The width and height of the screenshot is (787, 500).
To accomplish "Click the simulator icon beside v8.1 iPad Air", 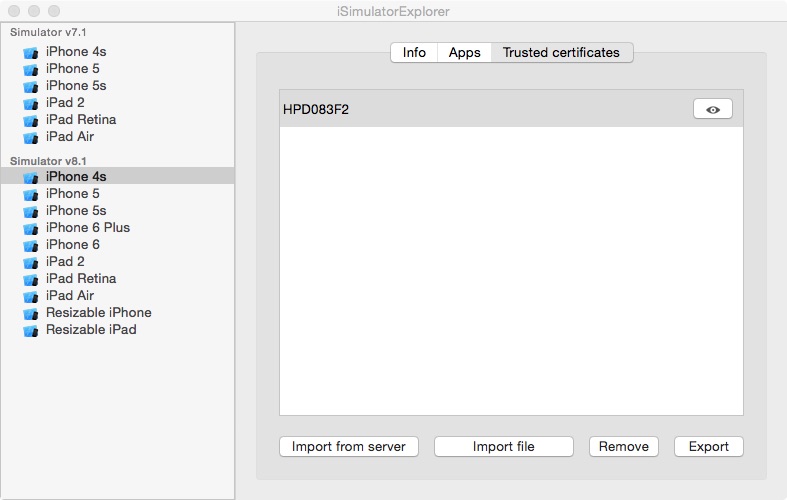I will tap(31, 296).
